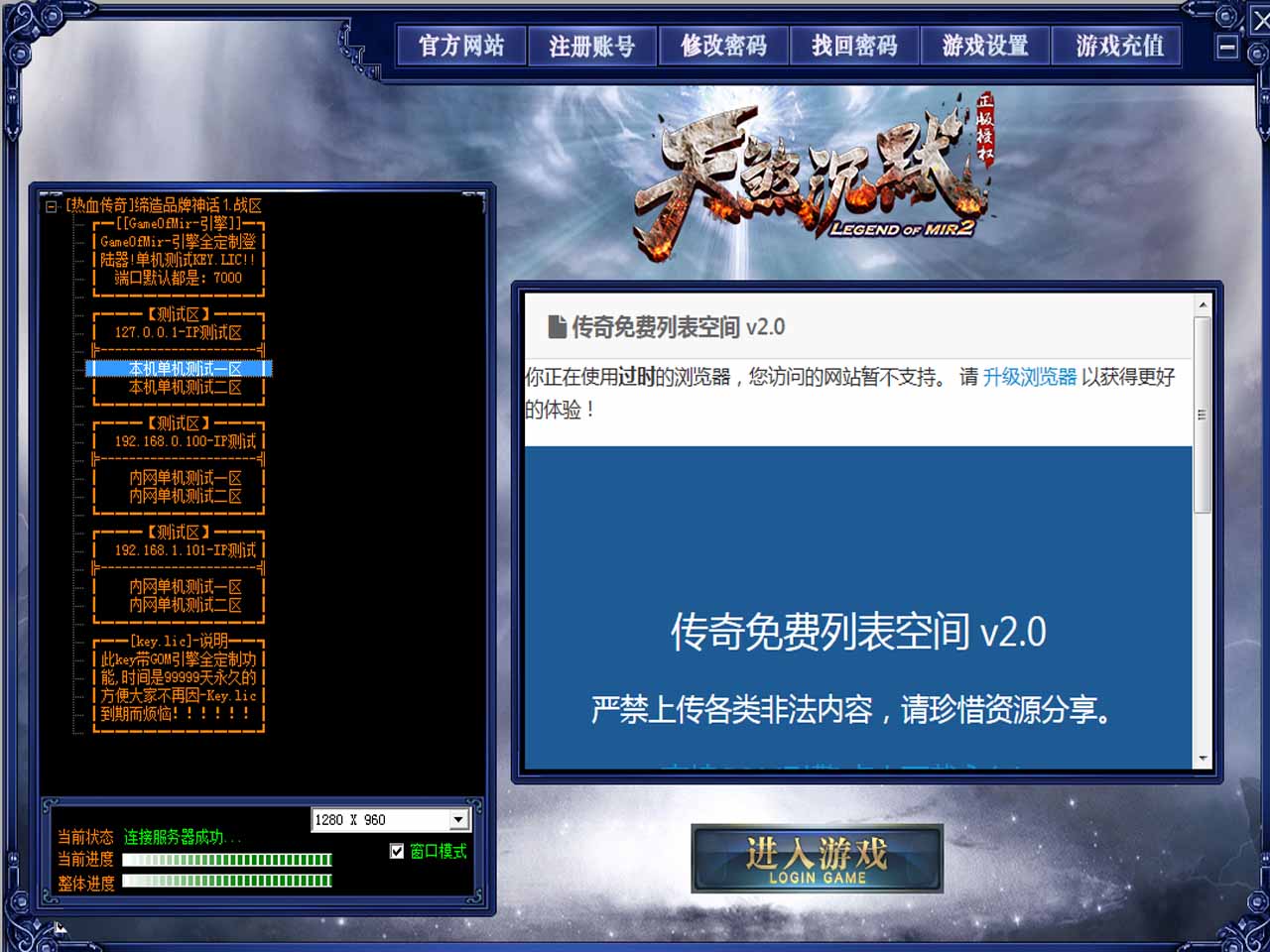Click the 严禁上传各类非法内容 notice text
1270x952 pixels.
click(852, 709)
